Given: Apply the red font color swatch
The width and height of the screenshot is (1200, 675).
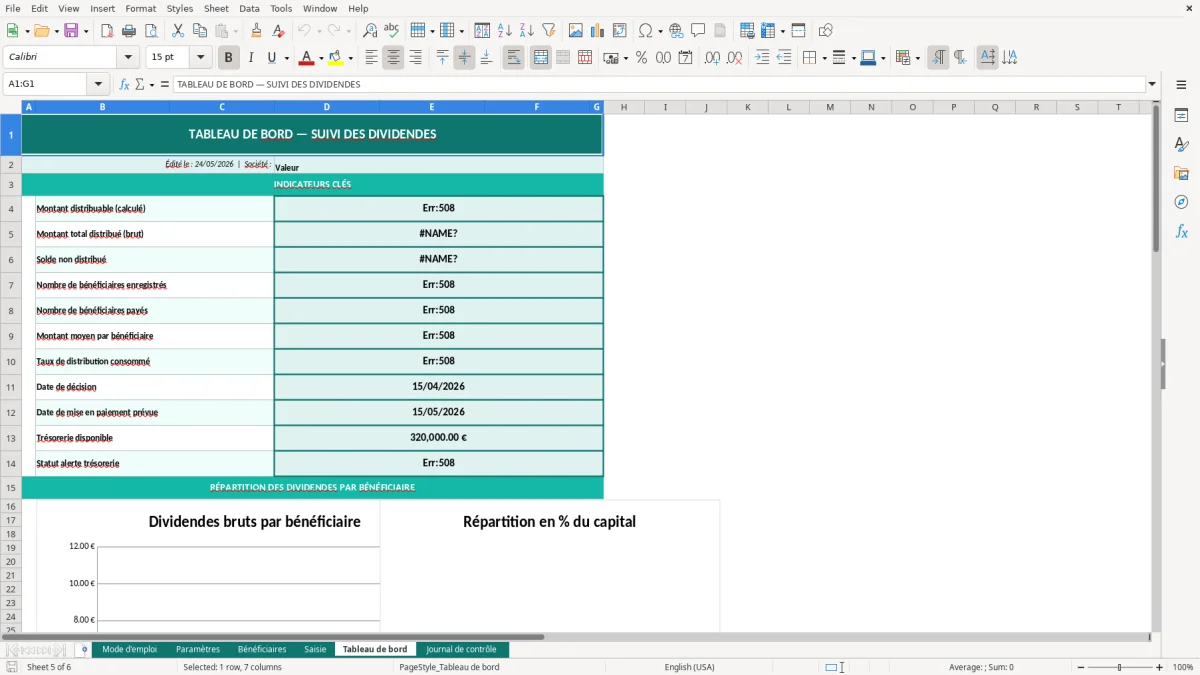Looking at the screenshot, I should (x=307, y=58).
